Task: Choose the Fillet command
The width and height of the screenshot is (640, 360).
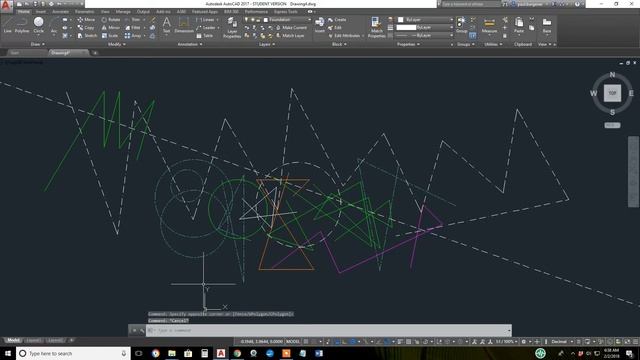Action: tap(133, 27)
